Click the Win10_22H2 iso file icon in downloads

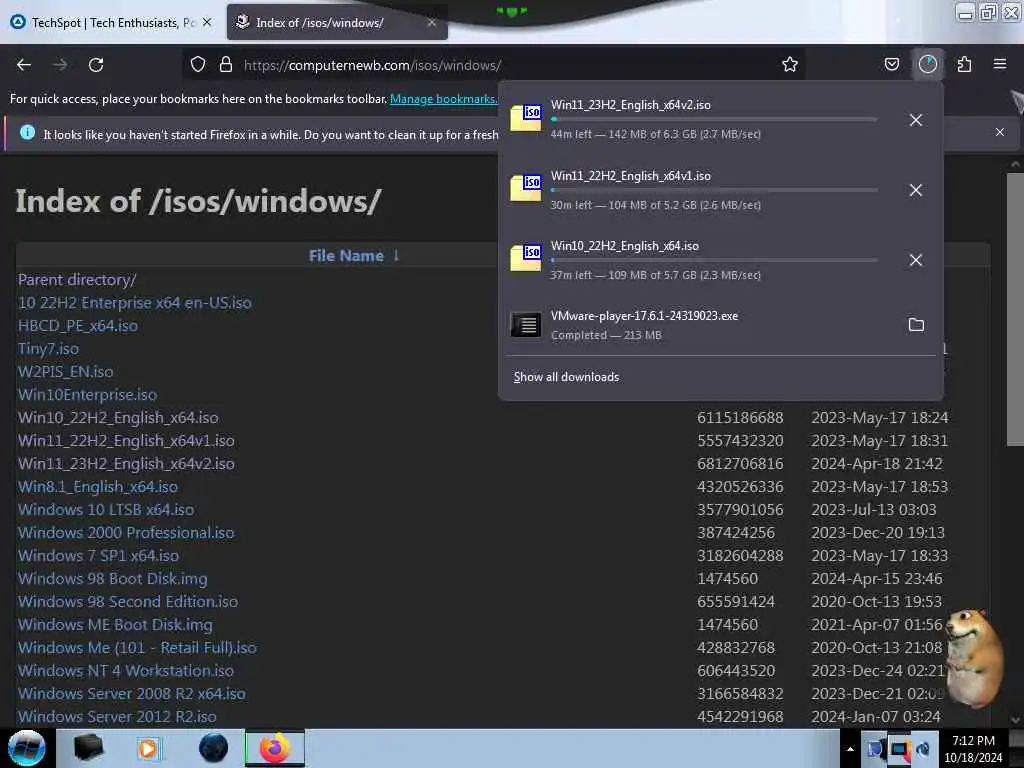(x=526, y=258)
